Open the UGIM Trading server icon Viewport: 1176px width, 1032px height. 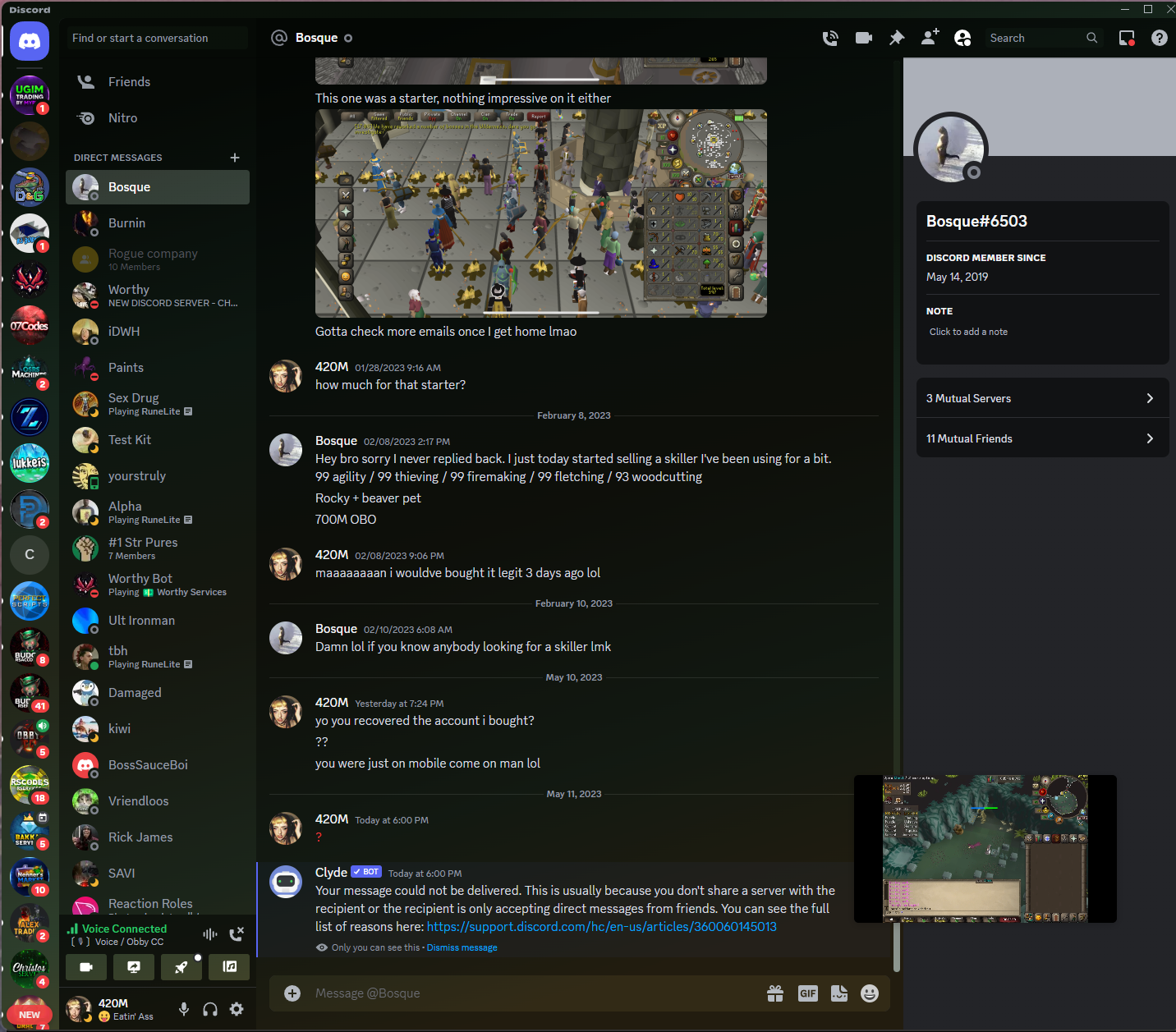click(x=30, y=95)
